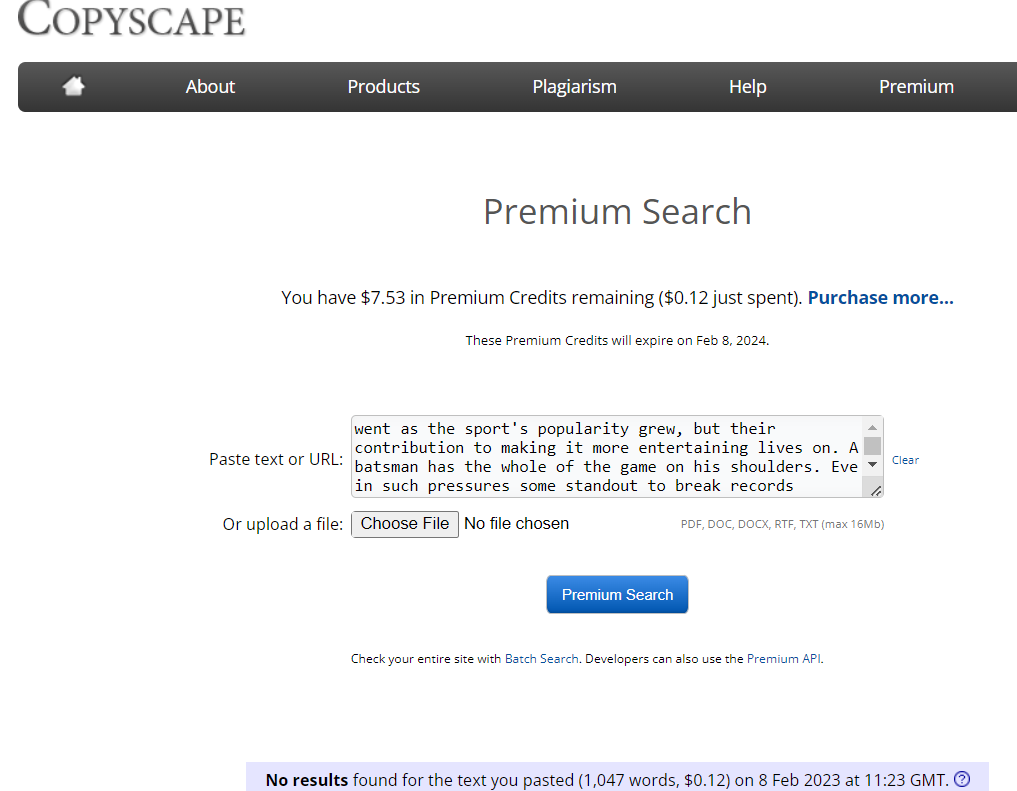Run the Premium Search button
Image resolution: width=1017 pixels, height=791 pixels.
pos(617,595)
